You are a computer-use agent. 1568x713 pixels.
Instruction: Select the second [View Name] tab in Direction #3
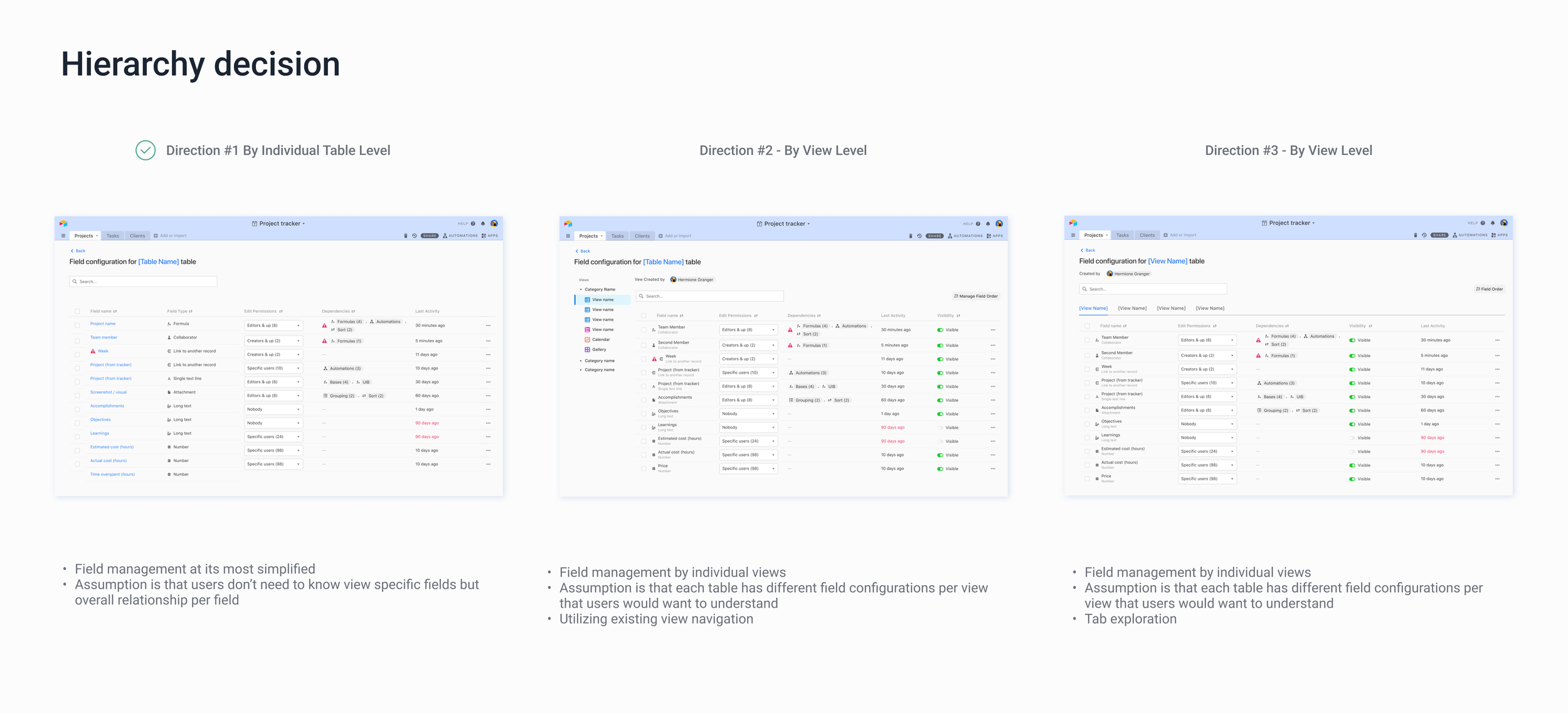[1132, 309]
